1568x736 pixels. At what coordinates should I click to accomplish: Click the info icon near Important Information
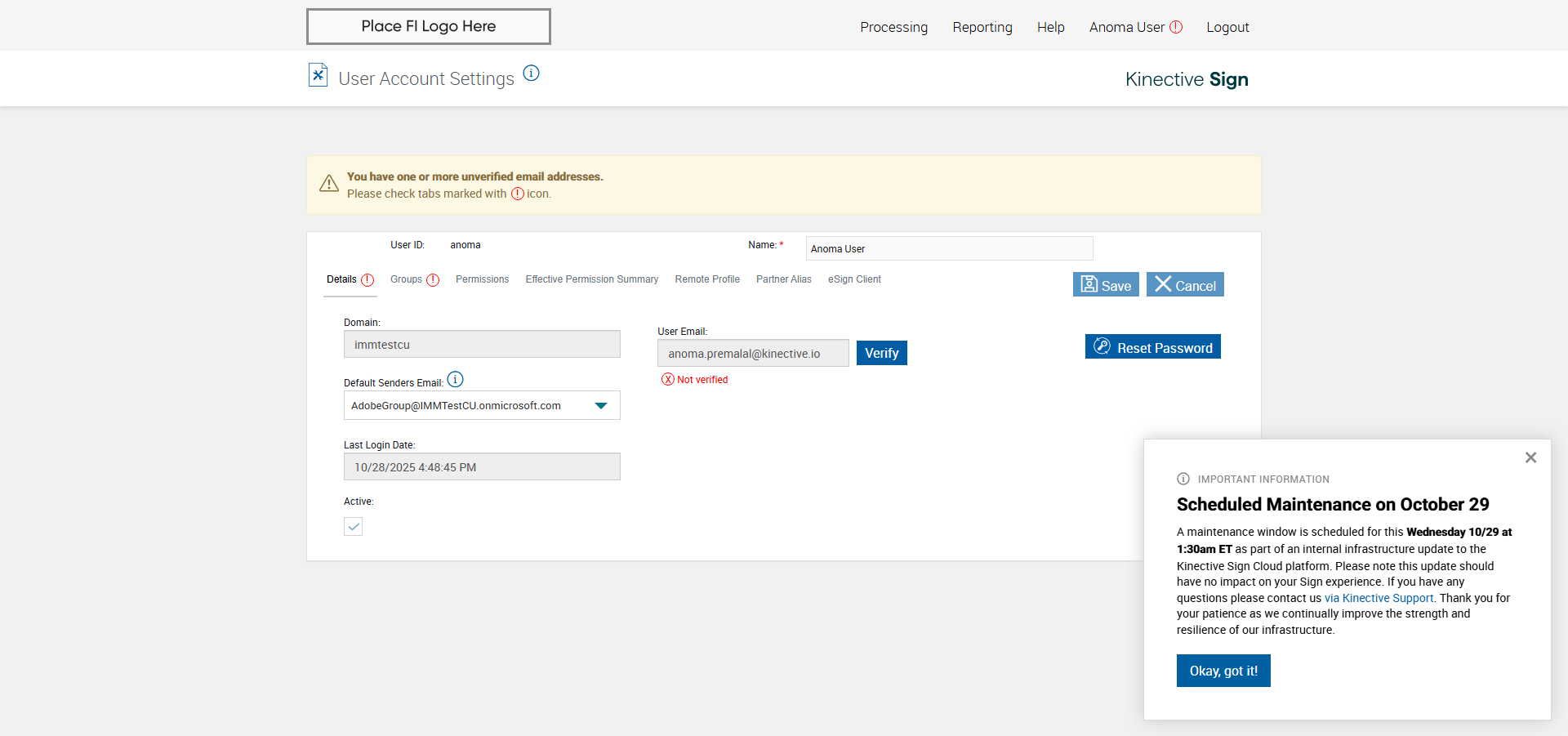(1183, 479)
